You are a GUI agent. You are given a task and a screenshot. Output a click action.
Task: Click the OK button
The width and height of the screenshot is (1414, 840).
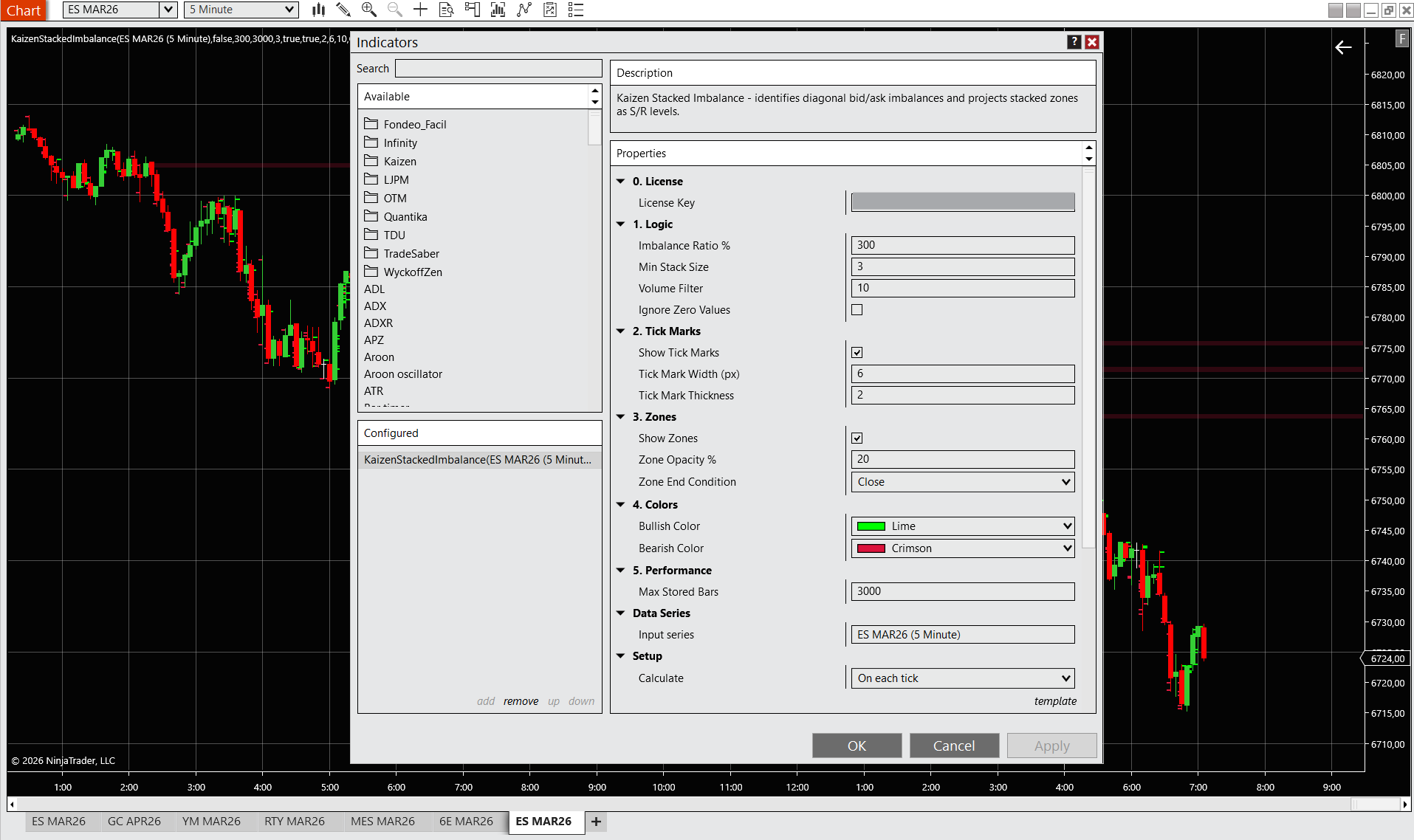[x=857, y=746]
